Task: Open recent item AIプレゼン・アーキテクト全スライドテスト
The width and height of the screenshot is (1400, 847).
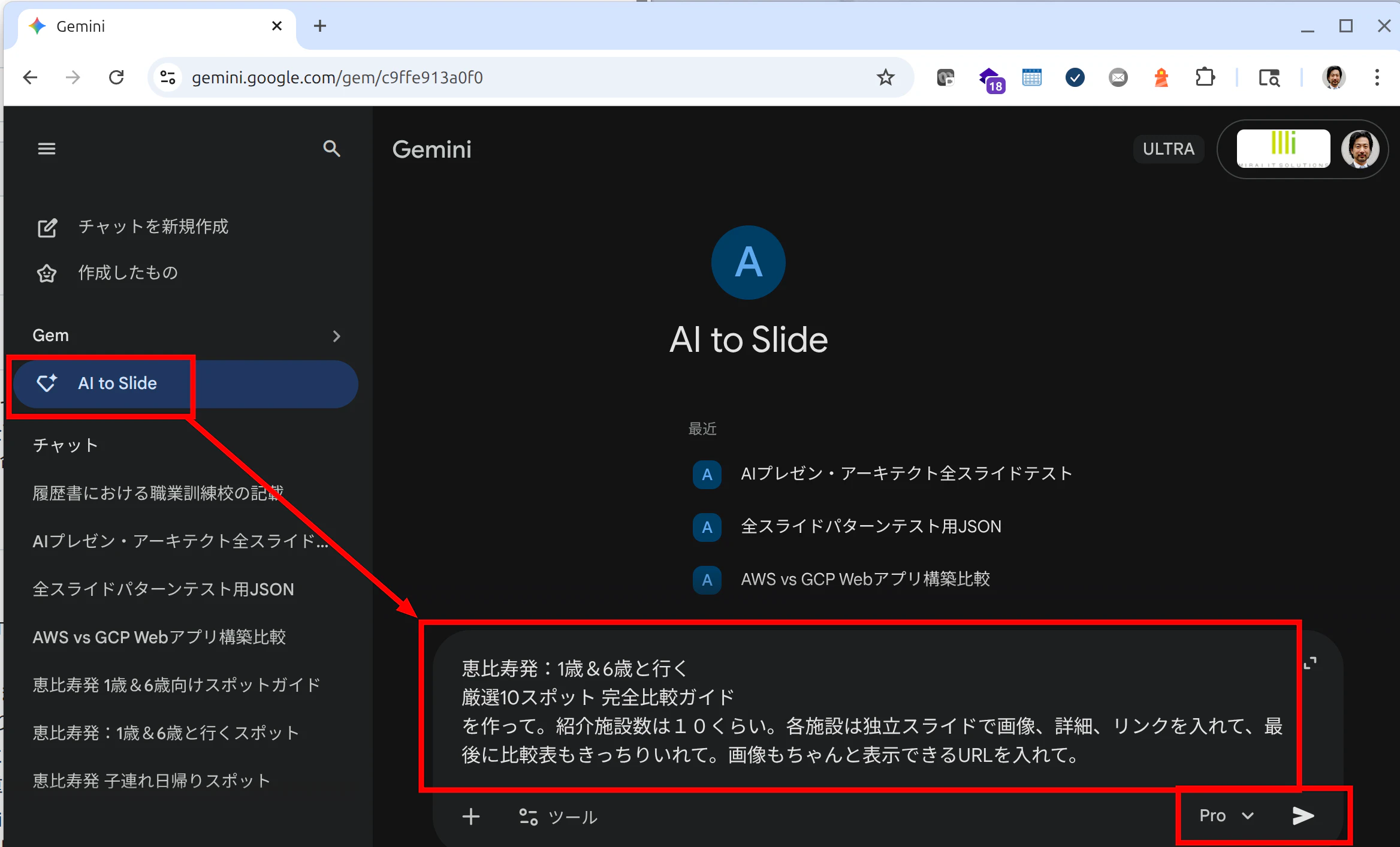Action: (906, 474)
